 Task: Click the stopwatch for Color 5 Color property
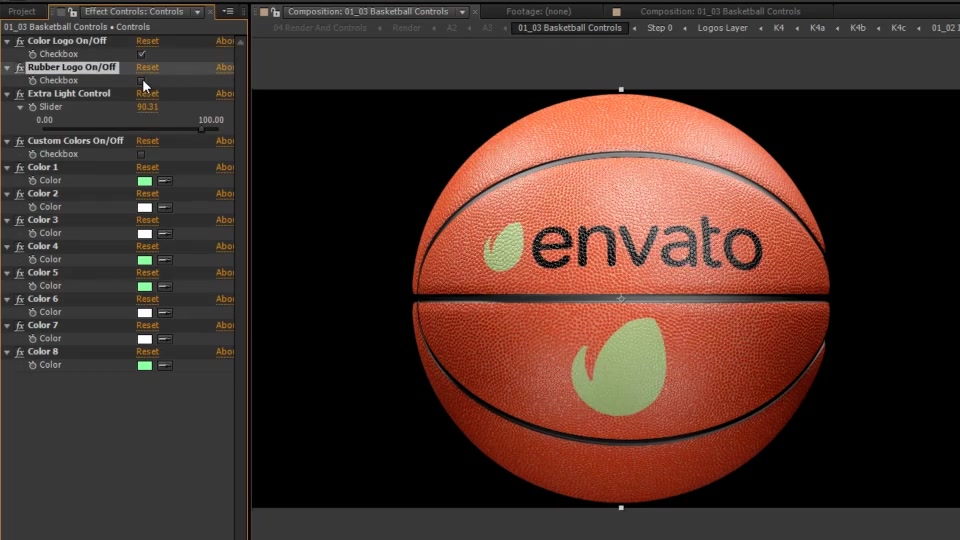point(32,286)
